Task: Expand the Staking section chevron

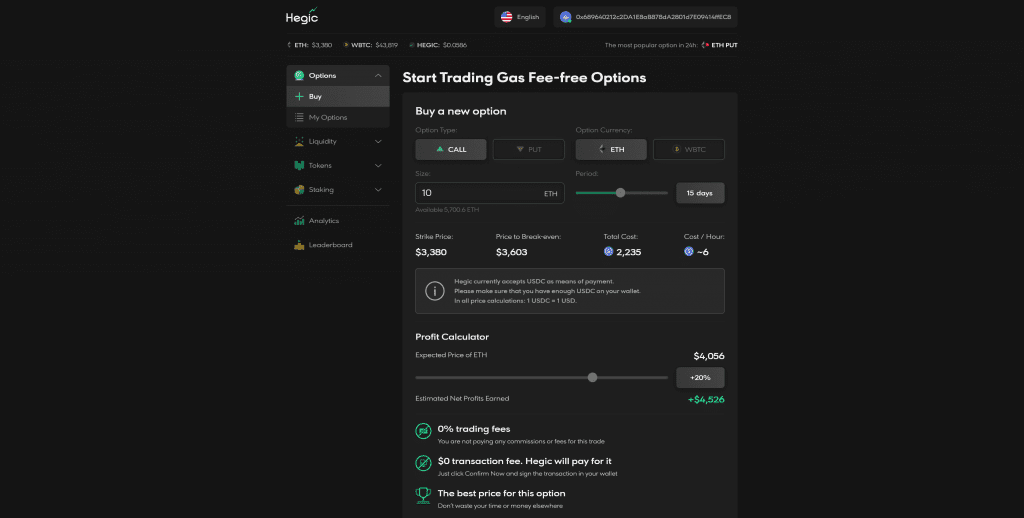Action: point(378,189)
